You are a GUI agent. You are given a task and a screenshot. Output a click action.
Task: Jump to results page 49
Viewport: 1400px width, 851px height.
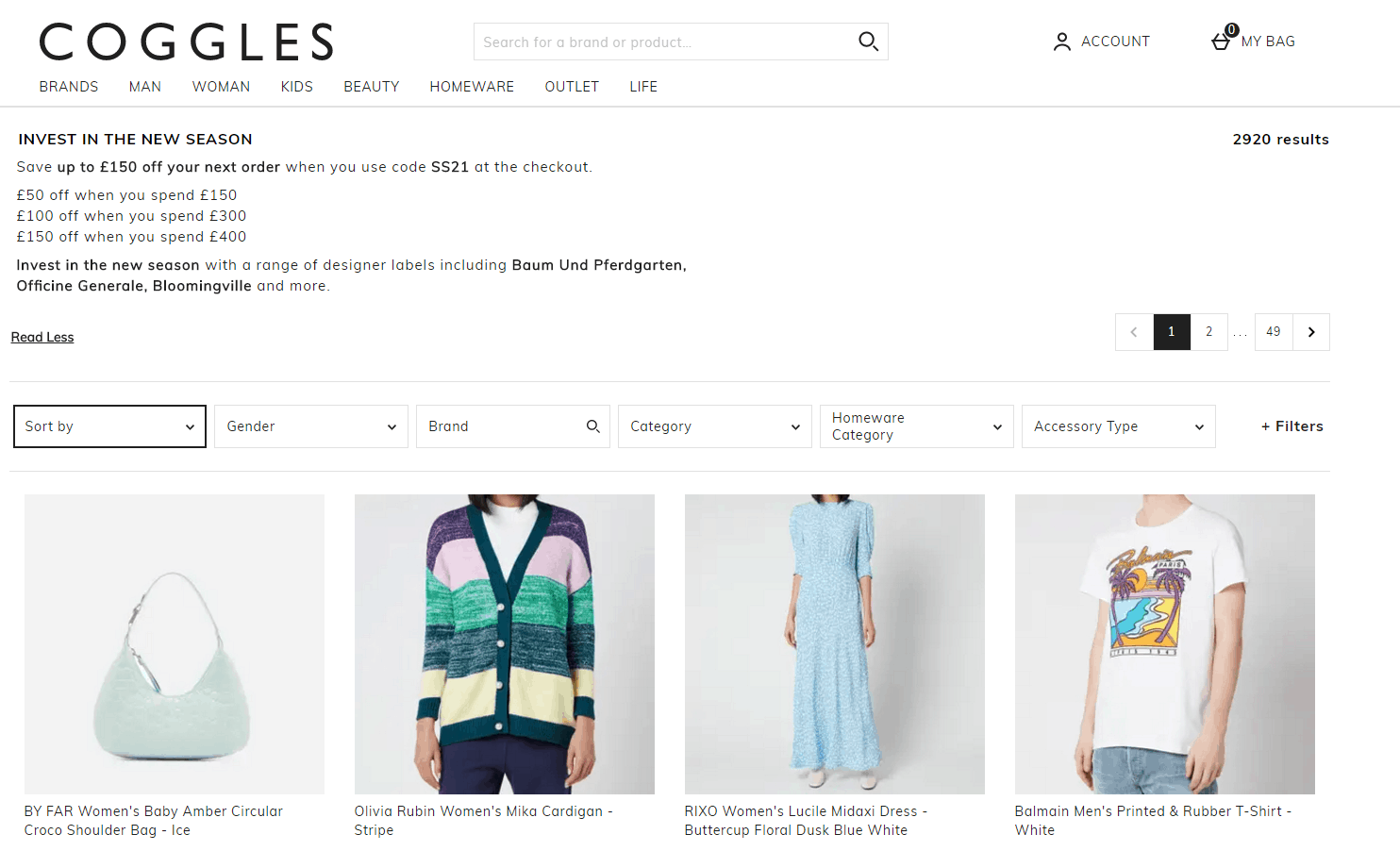(1274, 332)
